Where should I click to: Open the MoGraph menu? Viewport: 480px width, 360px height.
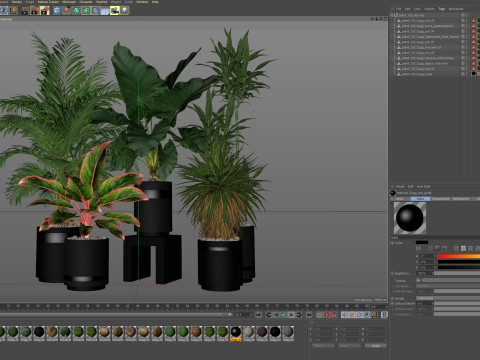coord(69,2)
